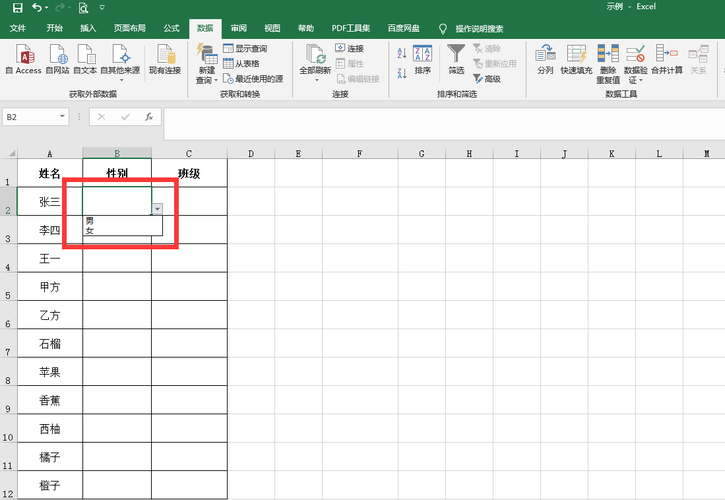Switch to the 视图 ribbon tab
Image resolution: width=725 pixels, height=500 pixels.
[x=272, y=28]
